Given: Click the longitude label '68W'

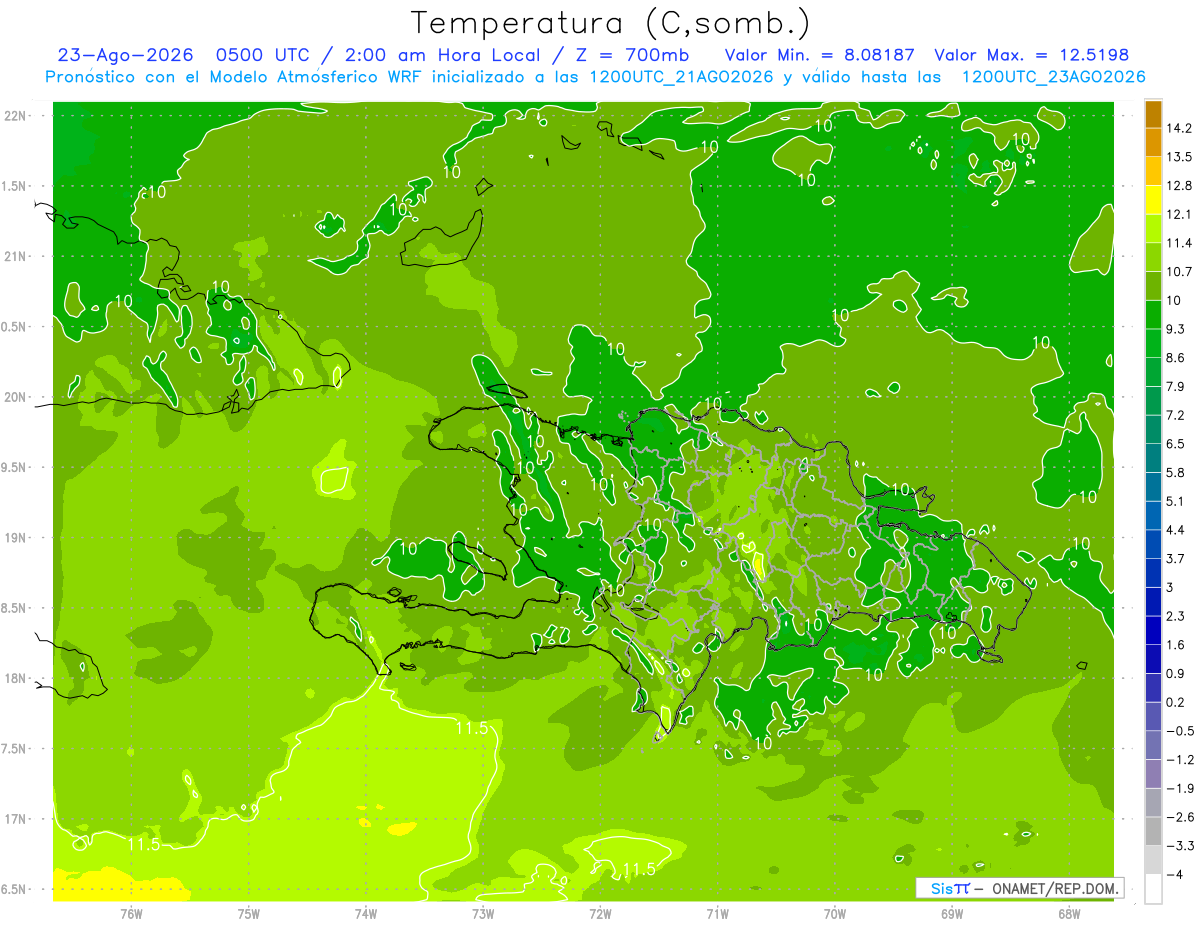Looking at the screenshot, I should point(1069,913).
